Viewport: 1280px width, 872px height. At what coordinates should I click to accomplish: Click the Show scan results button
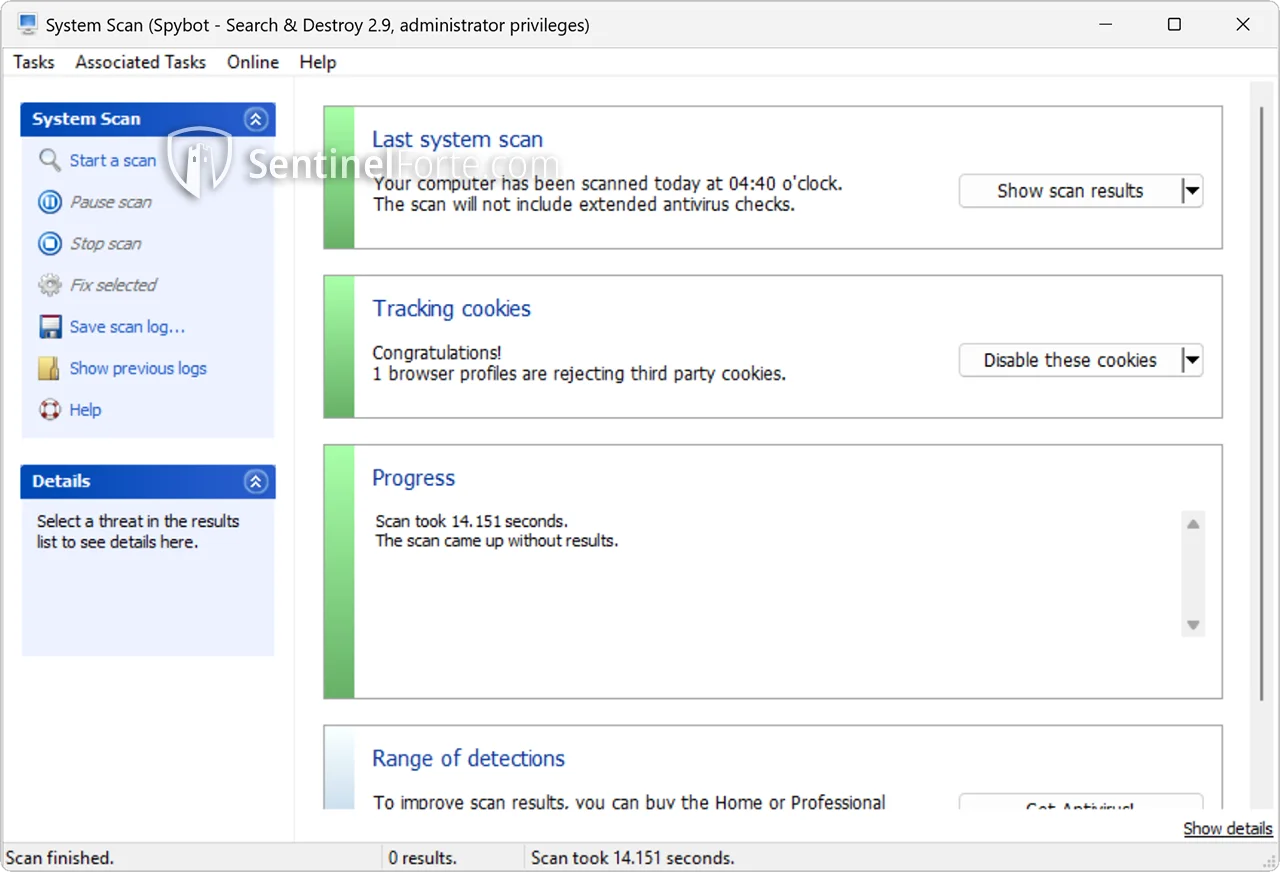[1070, 191]
